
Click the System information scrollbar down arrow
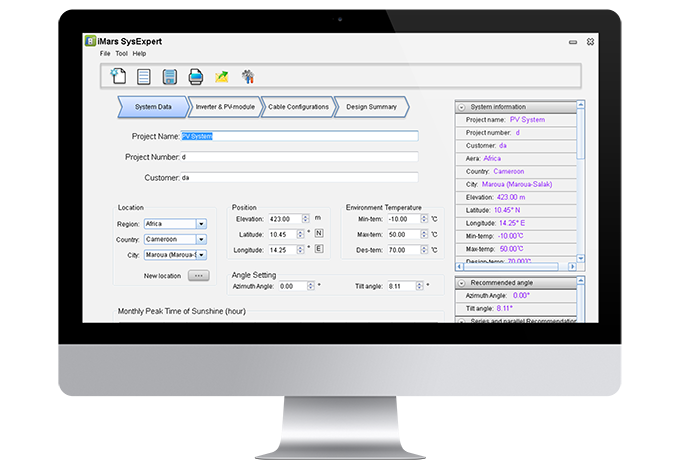coord(581,259)
